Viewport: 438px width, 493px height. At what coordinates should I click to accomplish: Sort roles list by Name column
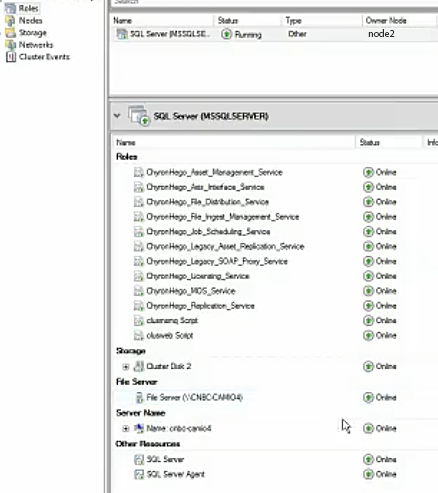point(163,21)
